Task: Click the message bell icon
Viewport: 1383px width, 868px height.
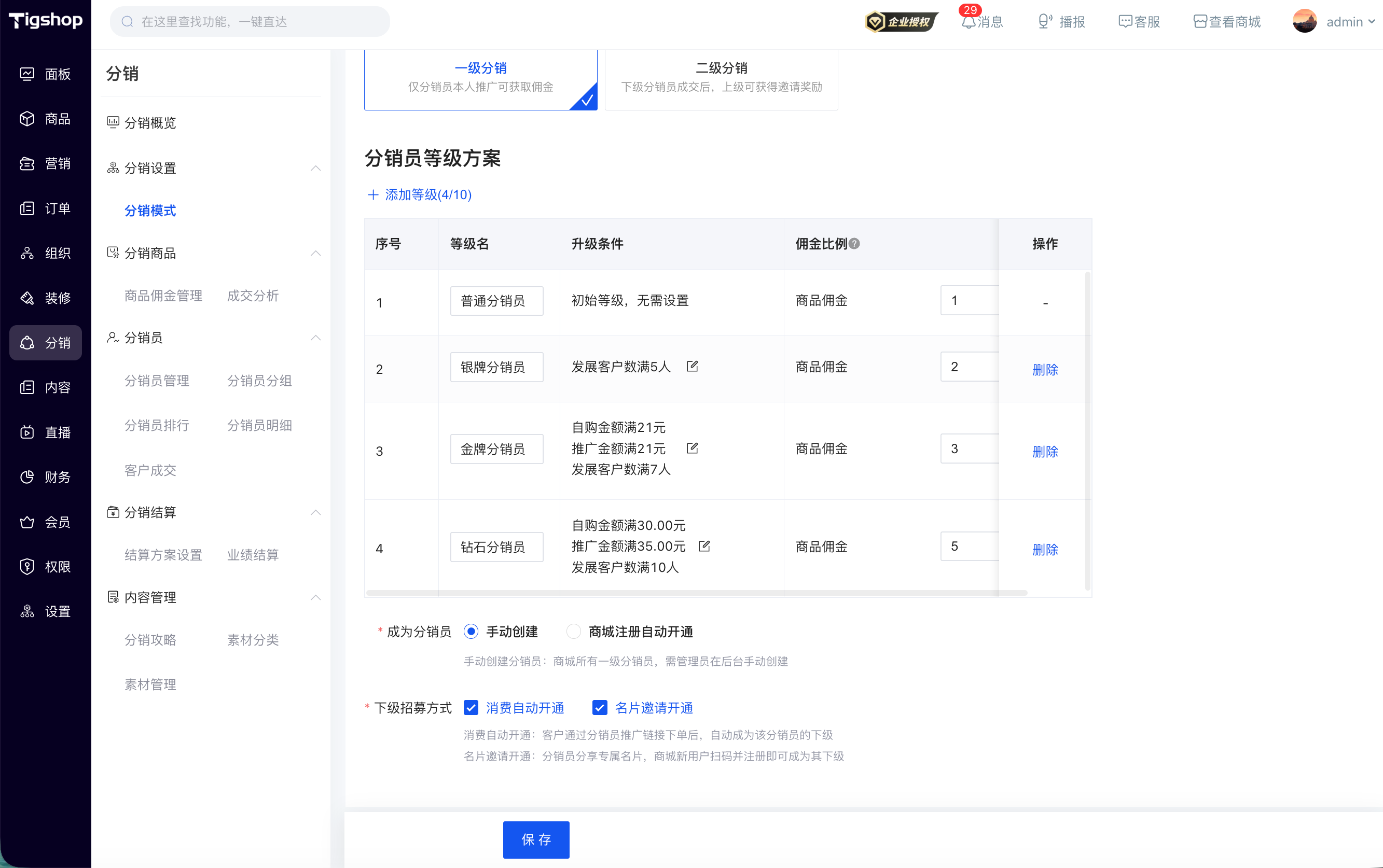Action: tap(969, 22)
